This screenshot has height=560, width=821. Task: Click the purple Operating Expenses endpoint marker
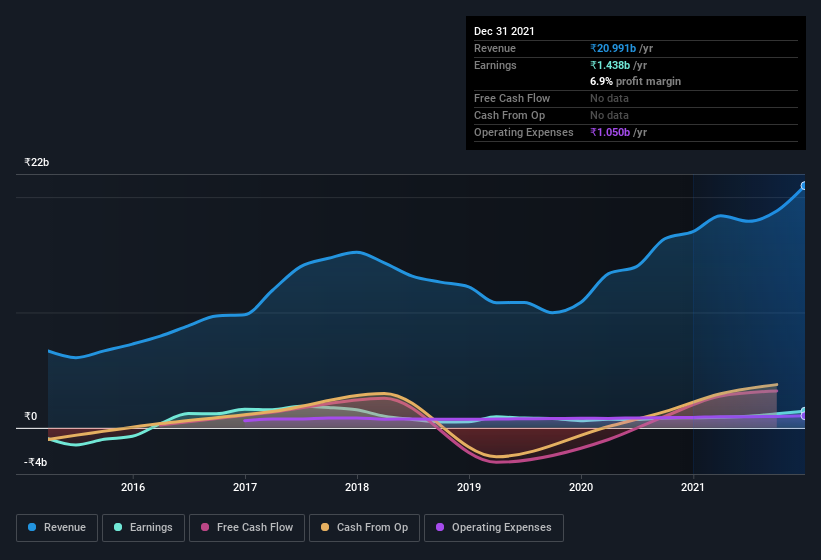(x=804, y=416)
